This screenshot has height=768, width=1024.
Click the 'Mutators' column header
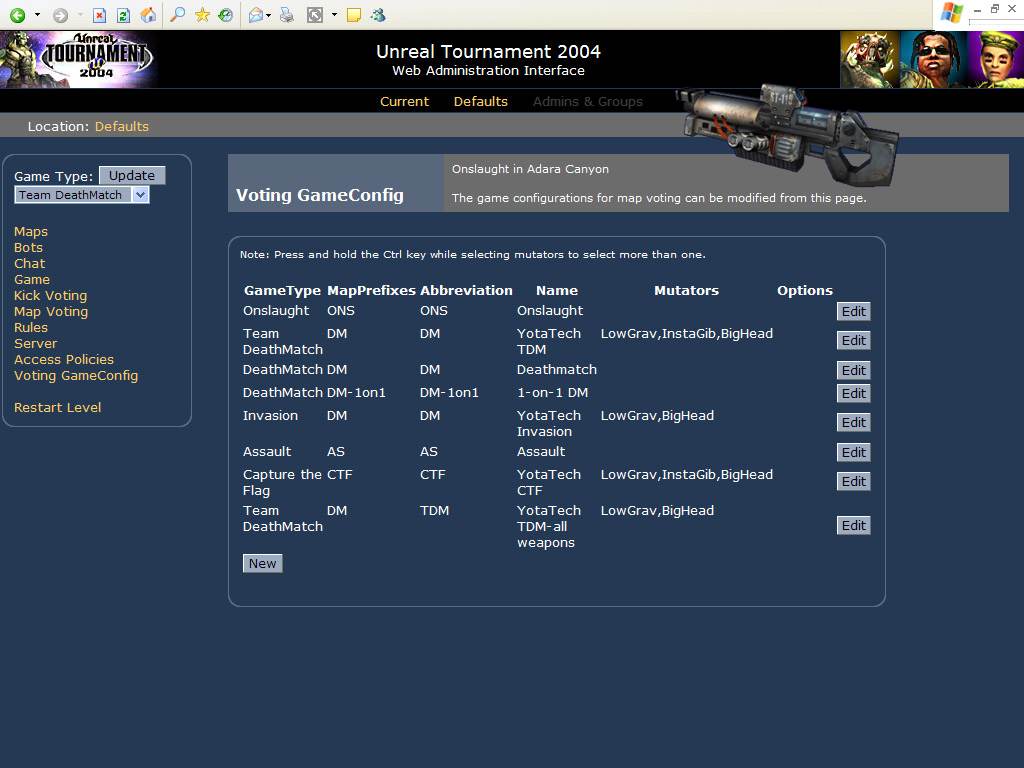686,291
